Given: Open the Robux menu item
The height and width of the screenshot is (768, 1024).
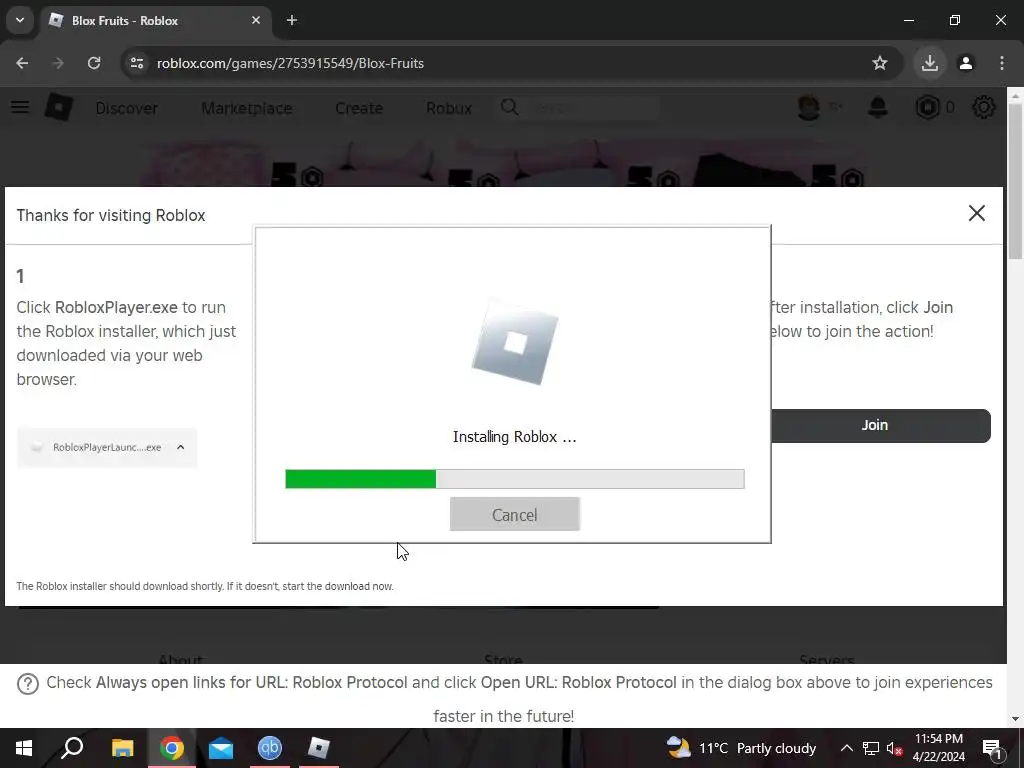Looking at the screenshot, I should 449,108.
